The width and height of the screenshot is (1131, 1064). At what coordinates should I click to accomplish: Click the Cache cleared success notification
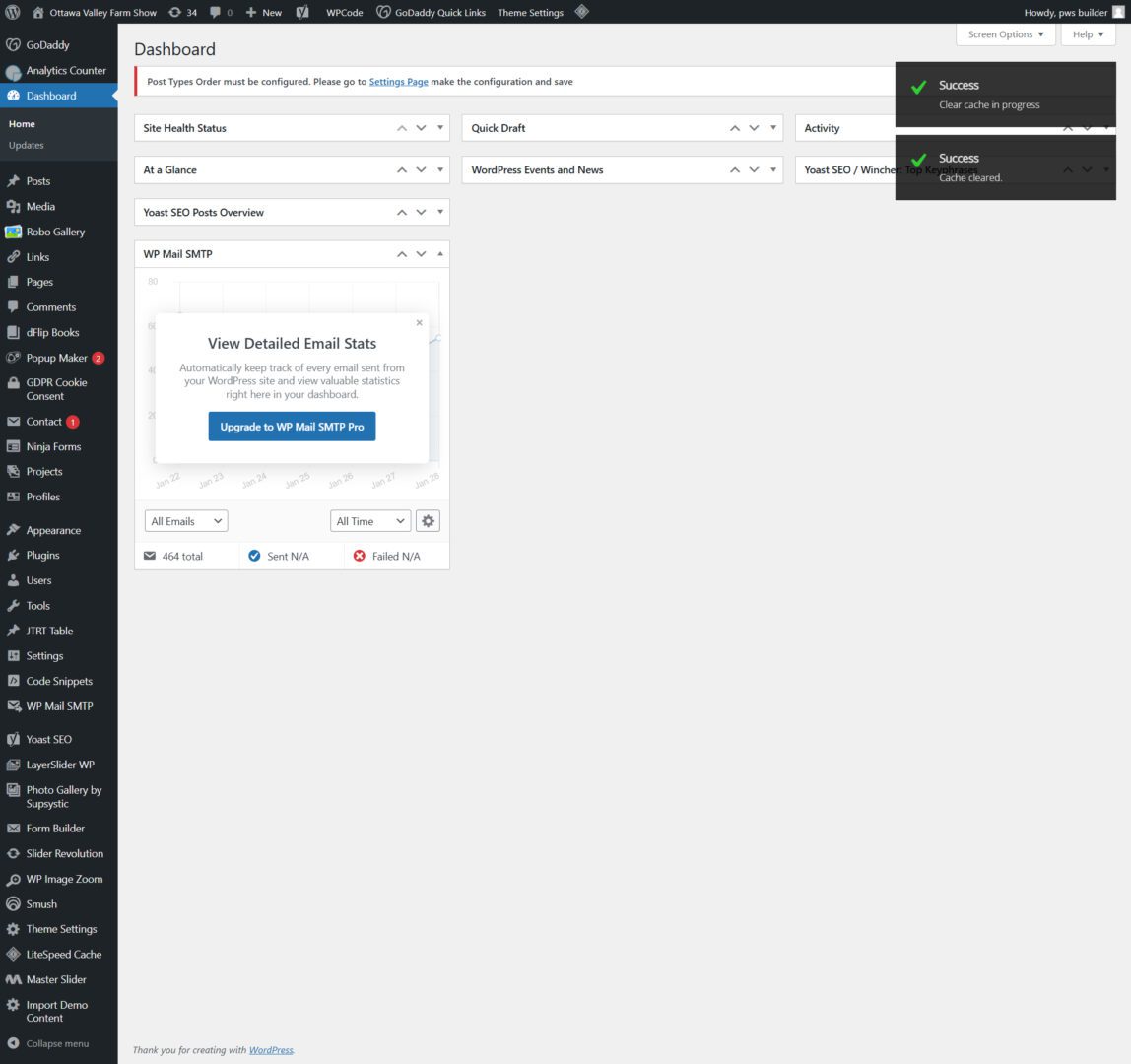tap(1006, 167)
